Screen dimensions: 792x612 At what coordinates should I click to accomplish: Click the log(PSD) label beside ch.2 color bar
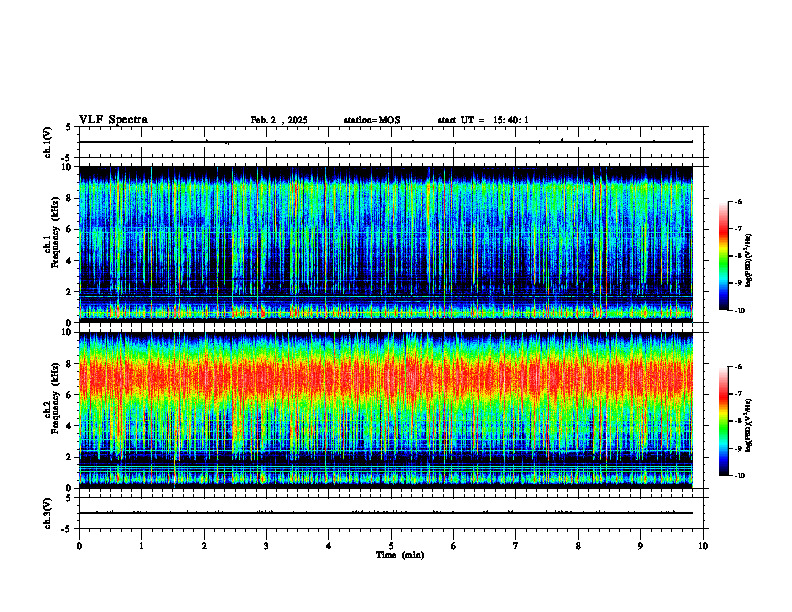pyautogui.click(x=749, y=425)
